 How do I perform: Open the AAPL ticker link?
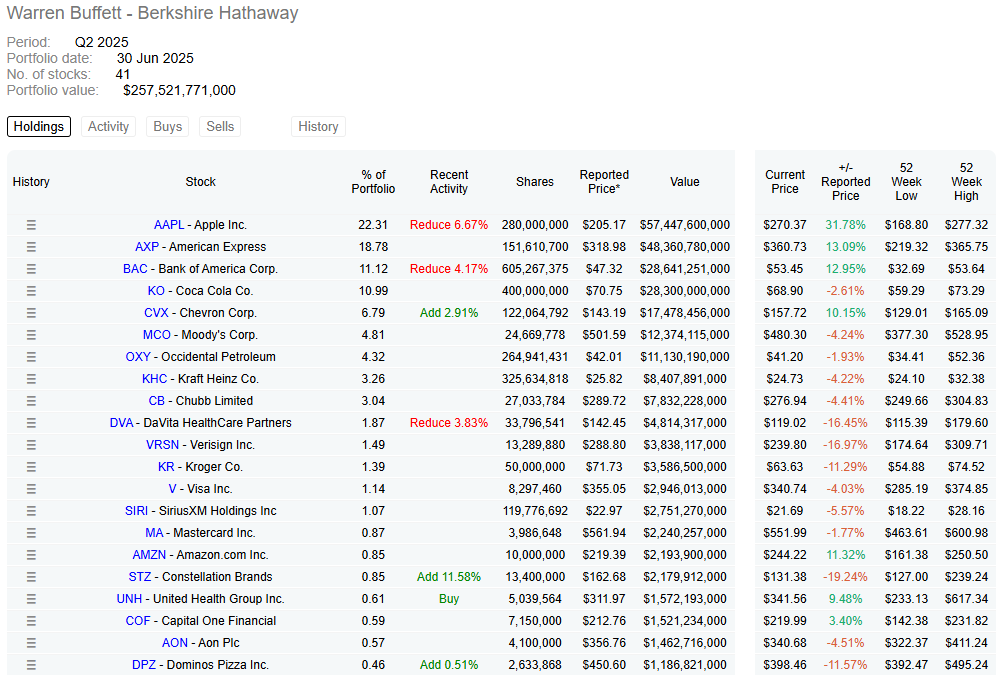click(x=168, y=225)
